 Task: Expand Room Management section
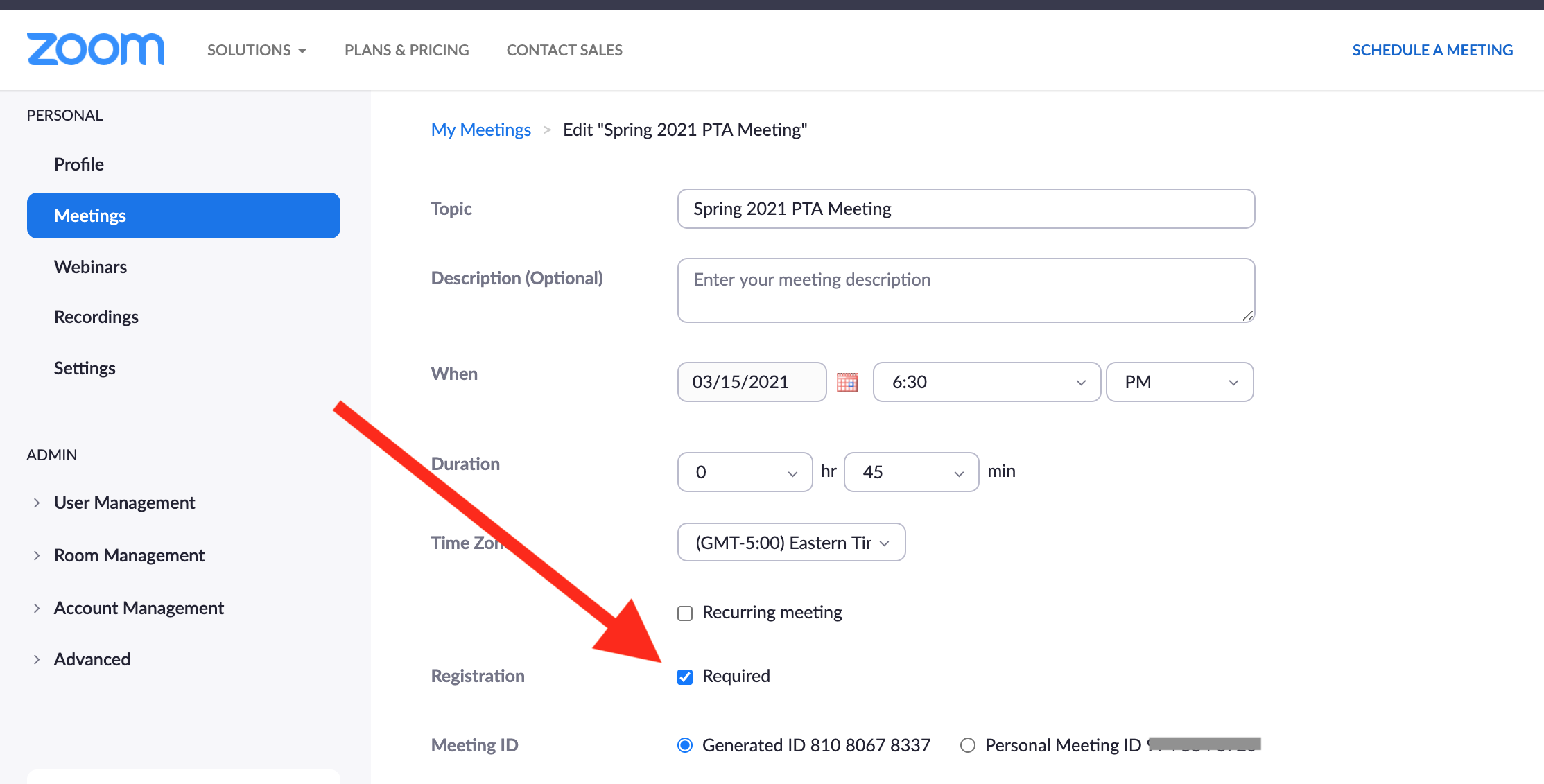pyautogui.click(x=35, y=555)
